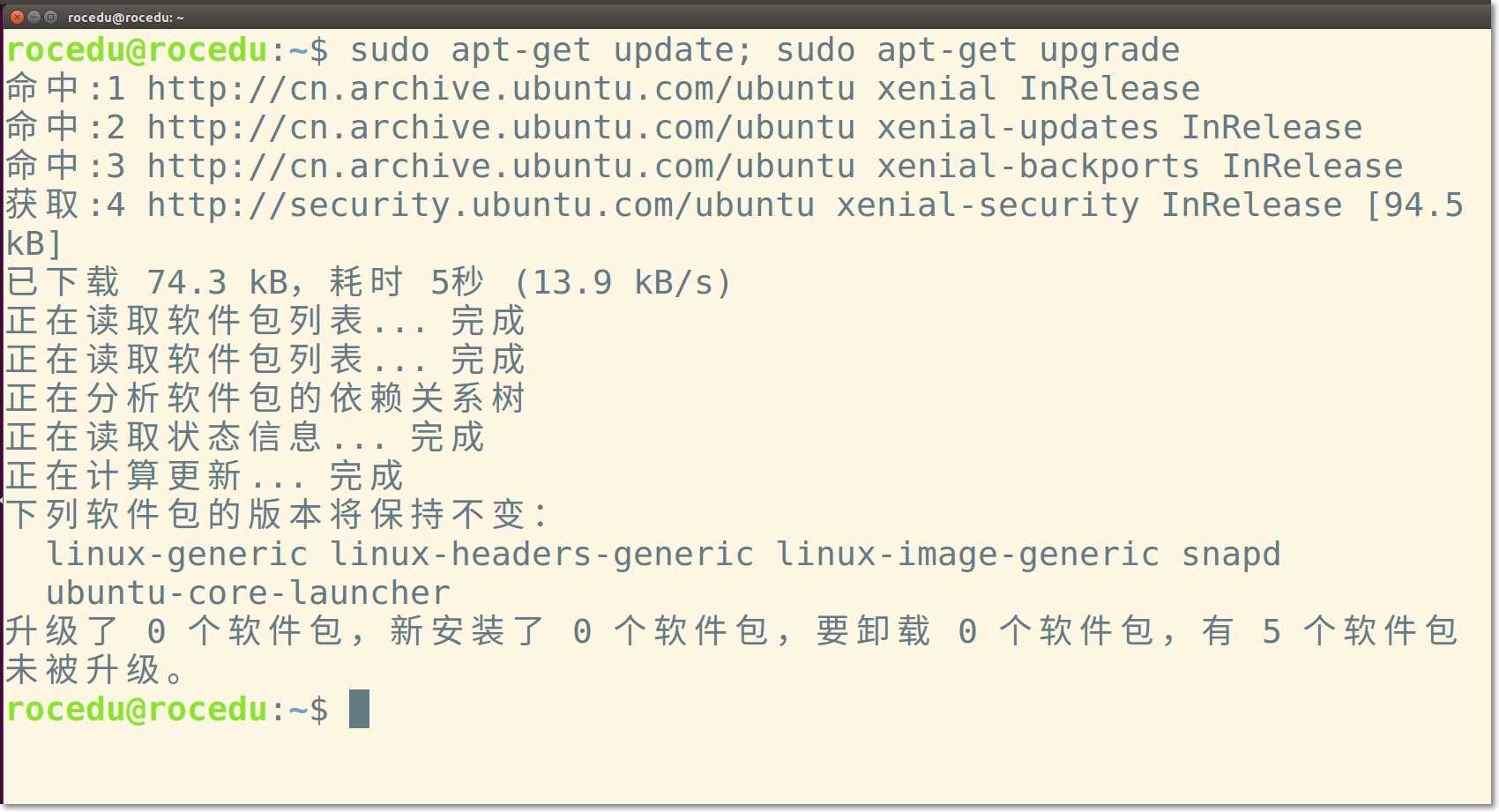Select the linux-image-generic package name
1499x812 pixels.
pyautogui.click(x=967, y=555)
